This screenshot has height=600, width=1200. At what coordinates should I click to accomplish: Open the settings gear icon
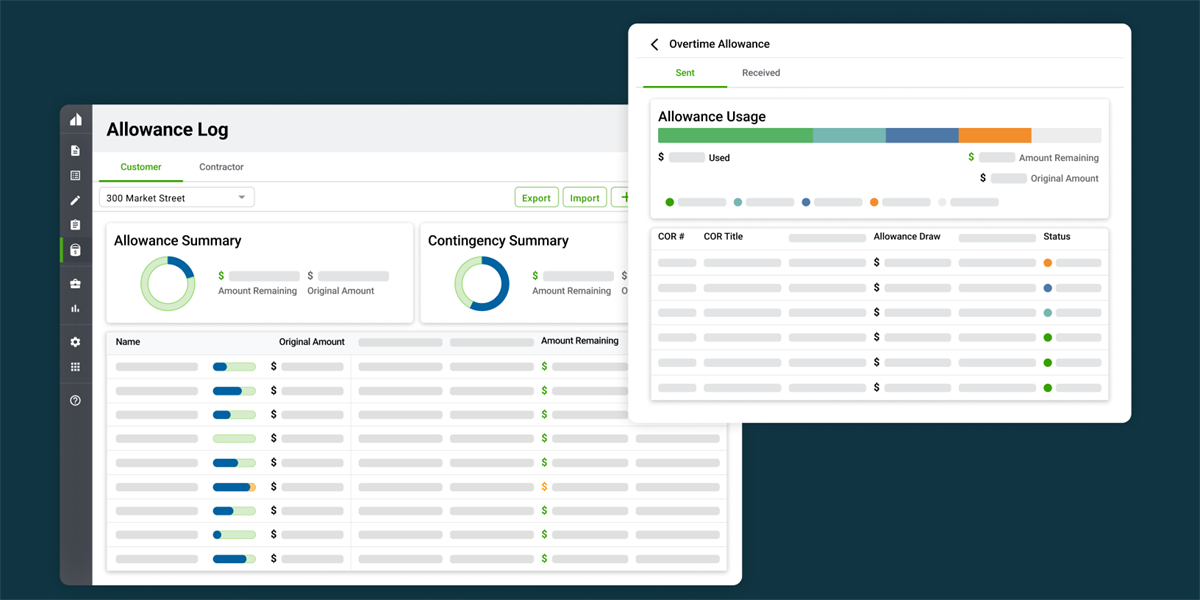(76, 342)
